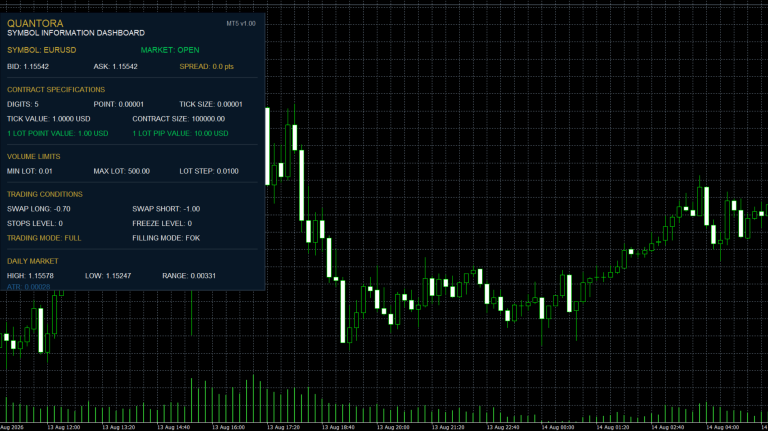Click the MT5 v1.00 version label
768x431 pixels.
pyautogui.click(x=241, y=24)
